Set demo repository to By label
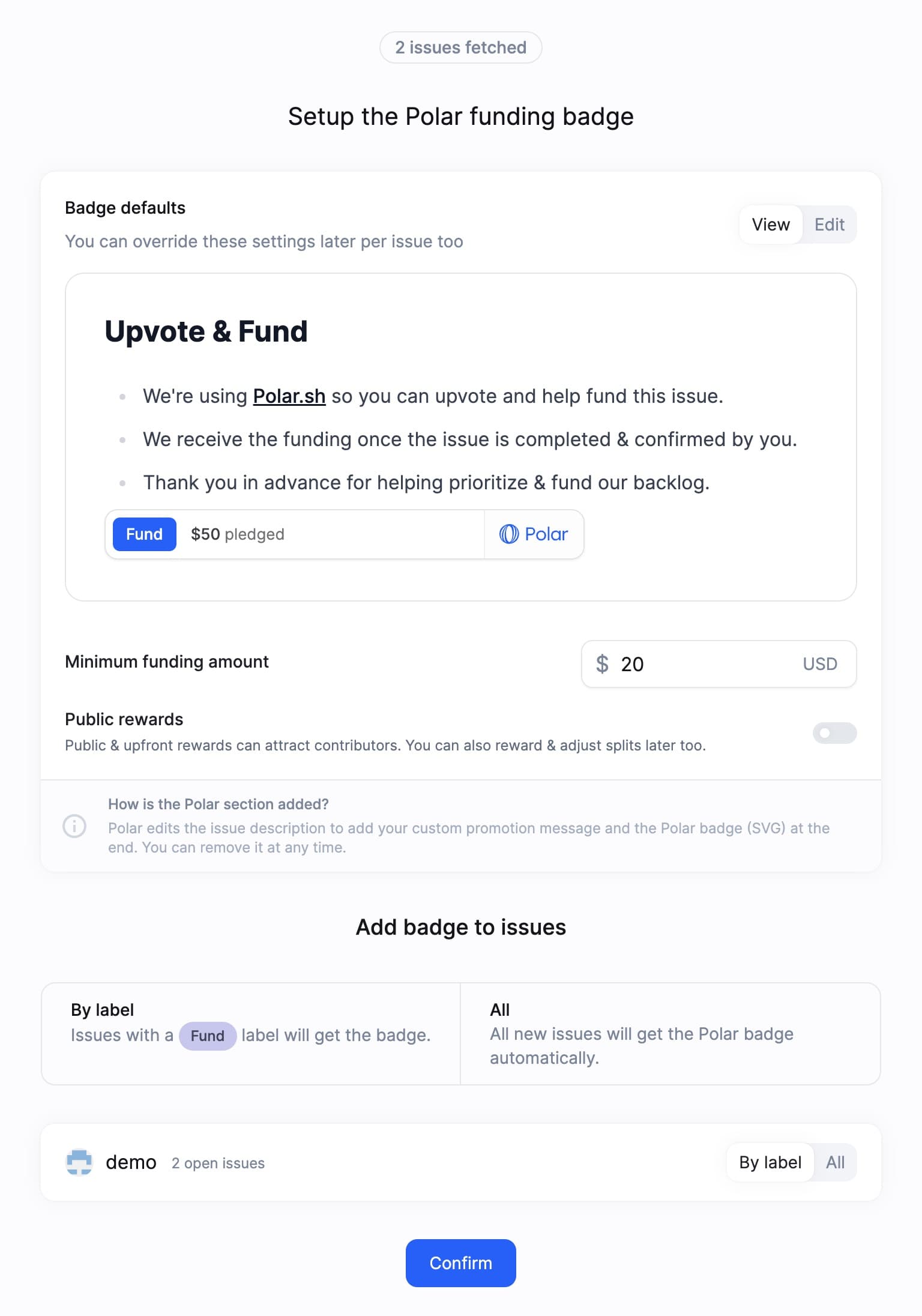Screen dimensions: 922x1316 tap(770, 1162)
